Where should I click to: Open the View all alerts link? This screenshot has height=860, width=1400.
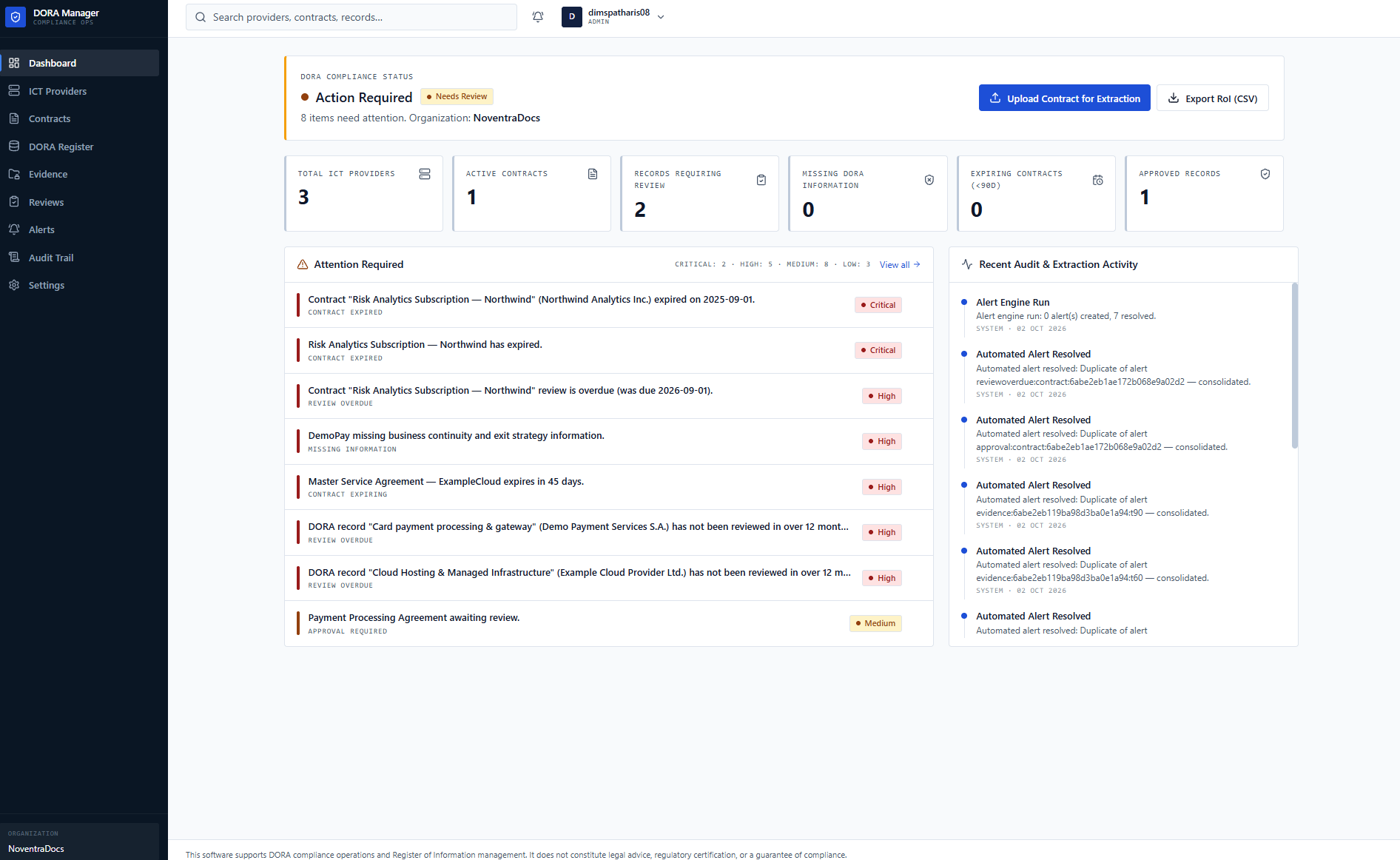[900, 264]
